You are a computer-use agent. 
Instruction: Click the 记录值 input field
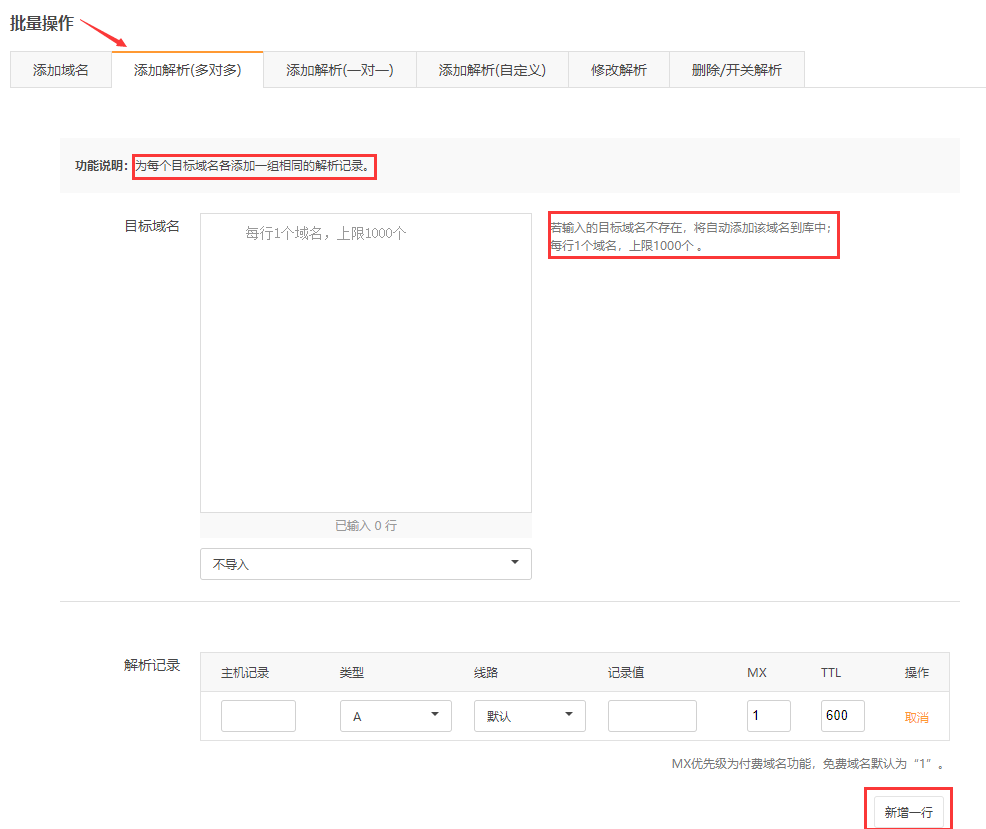click(x=652, y=716)
